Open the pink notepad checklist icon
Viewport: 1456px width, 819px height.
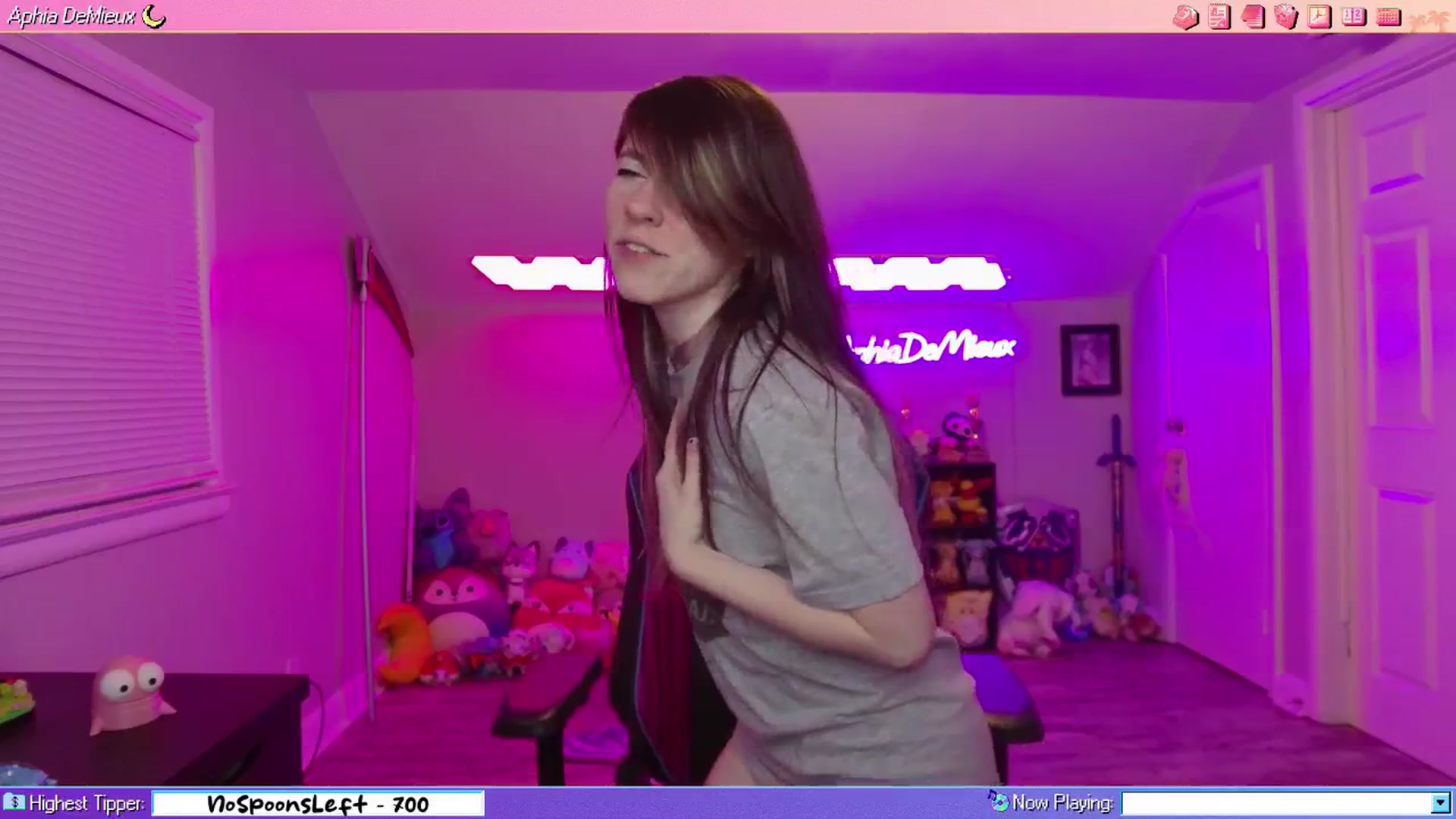pyautogui.click(x=1219, y=17)
